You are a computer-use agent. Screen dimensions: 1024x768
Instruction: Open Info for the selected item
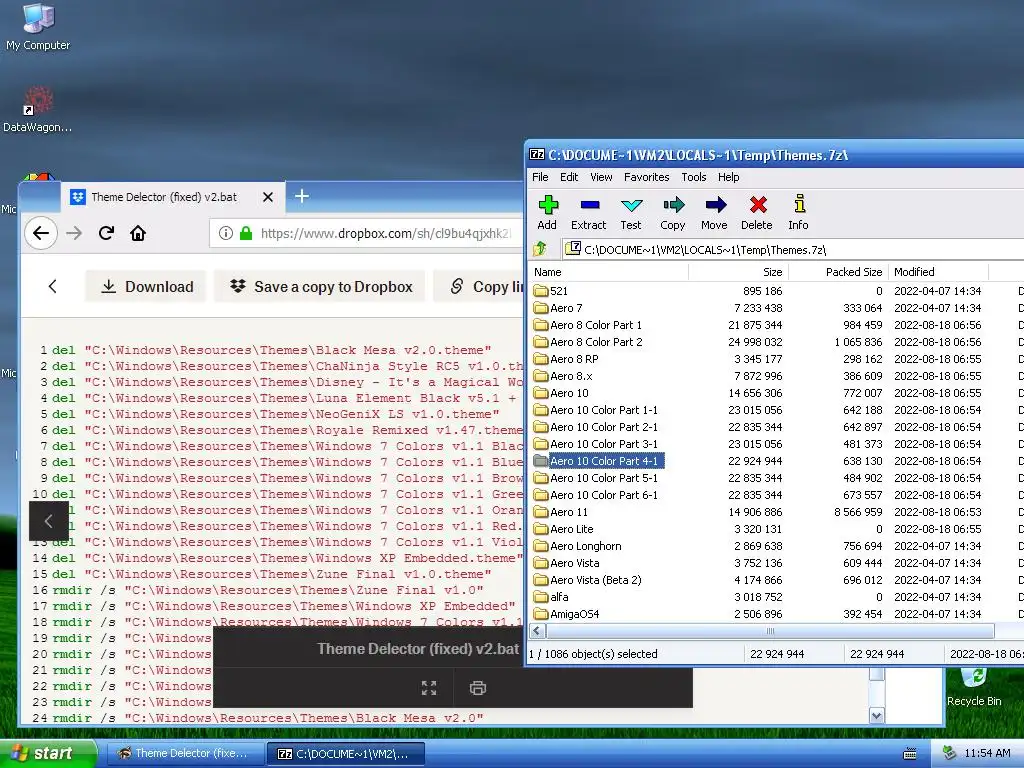click(798, 213)
